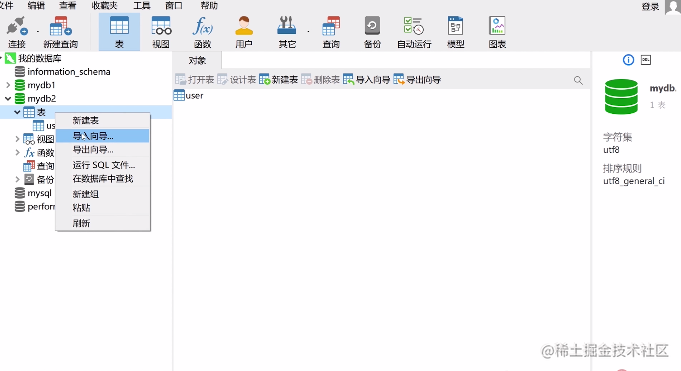This screenshot has height=371, width=681.
Task: Choose 在数据库中查找 from context menu
Action: coord(103,179)
